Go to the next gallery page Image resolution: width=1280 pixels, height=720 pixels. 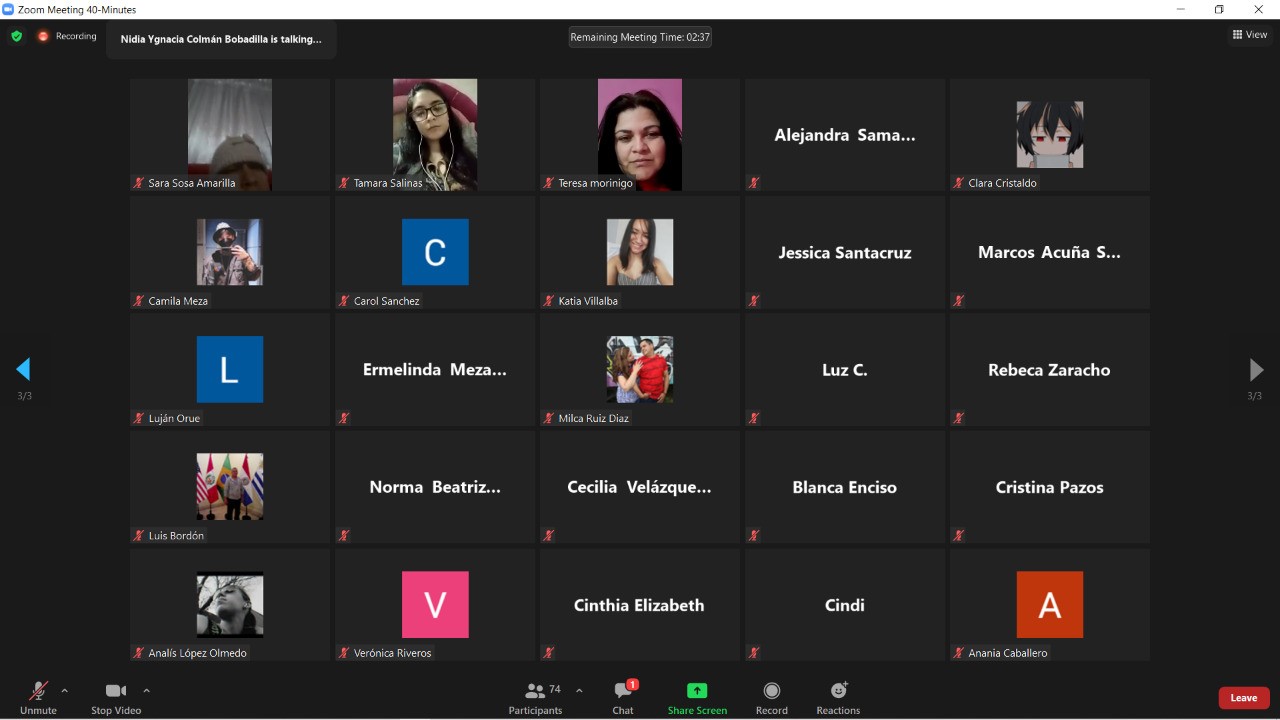(x=1256, y=370)
